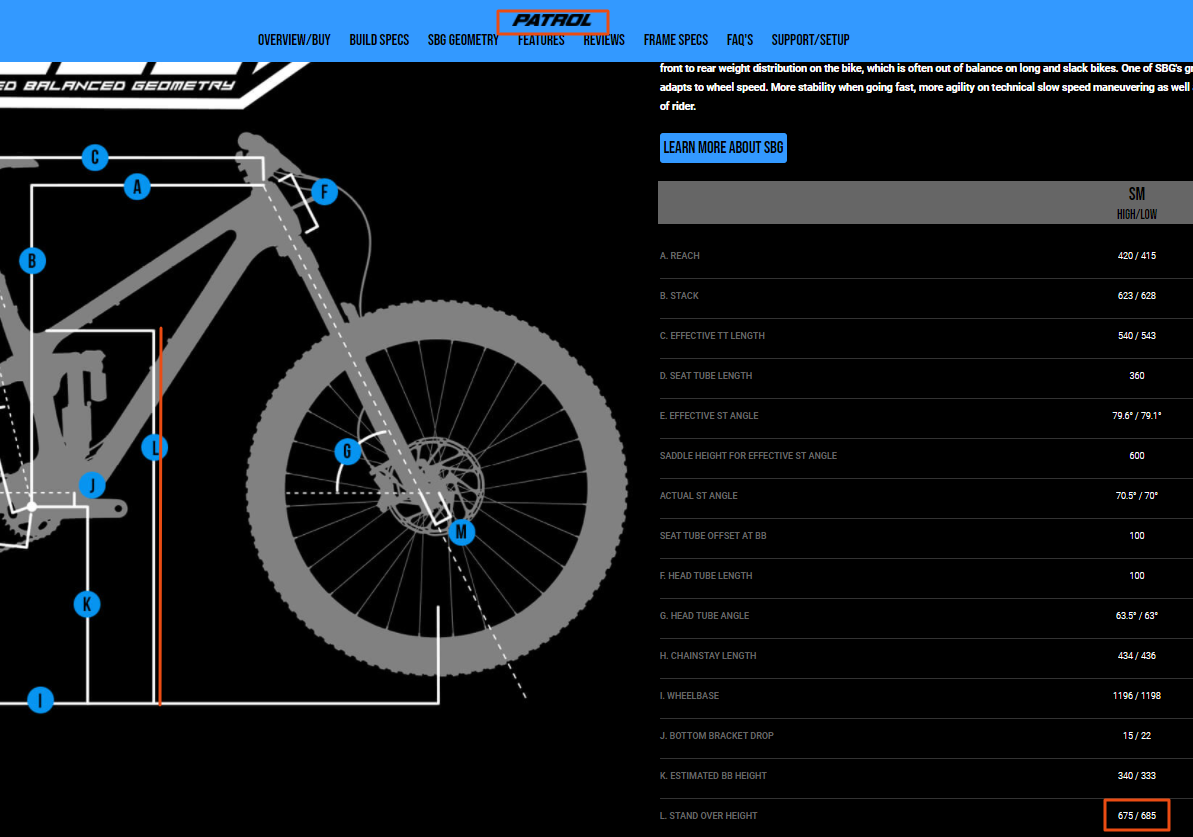Open the Overview/Buy section
Viewport: 1193px width, 837px height.
[x=294, y=40]
